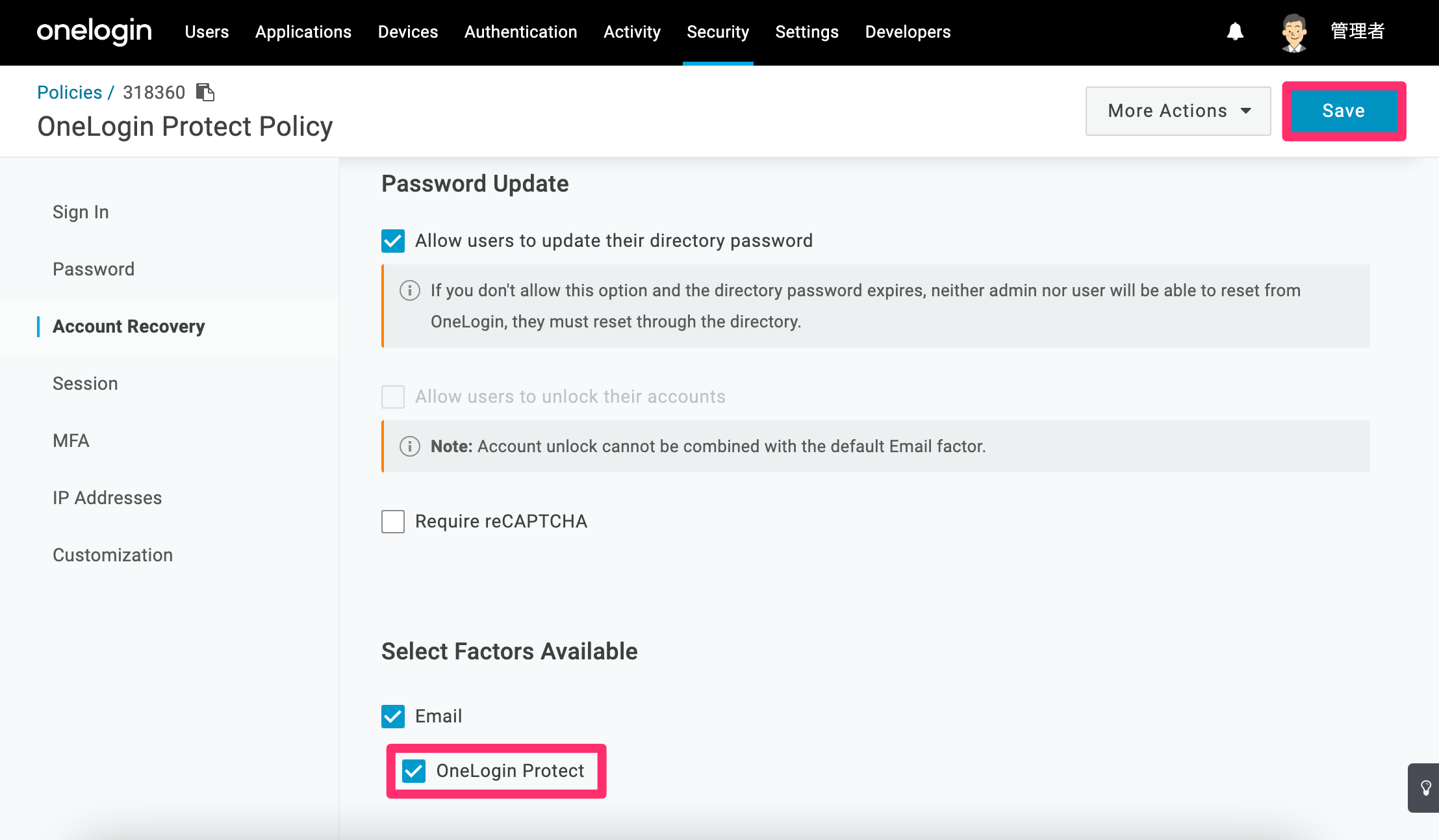The width and height of the screenshot is (1439, 840).
Task: Open the Developers menu
Action: point(908,32)
